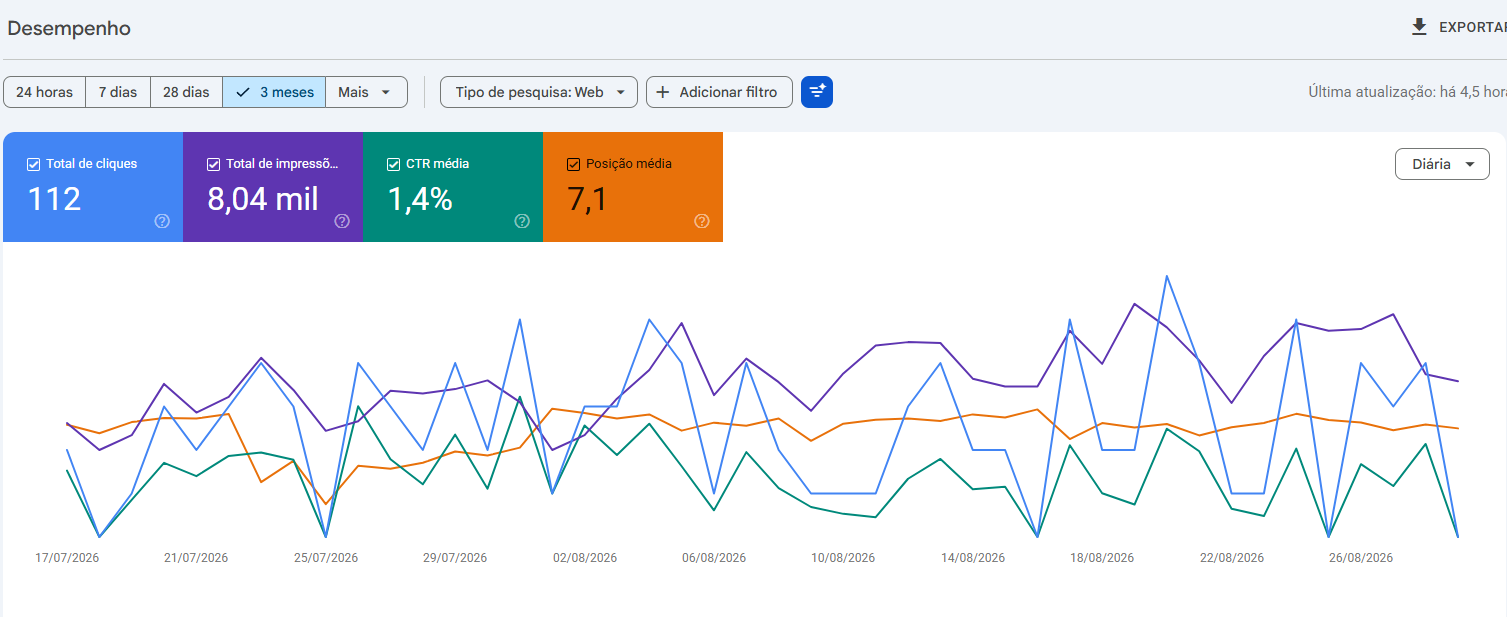
Task: Uncheck the Total de cliques checkbox
Action: [33, 164]
